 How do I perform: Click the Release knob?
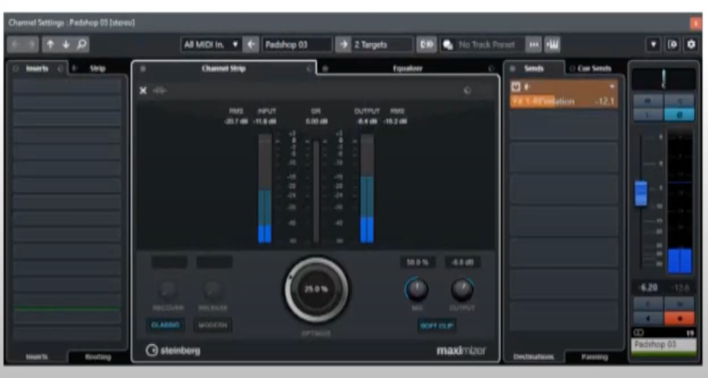213,289
